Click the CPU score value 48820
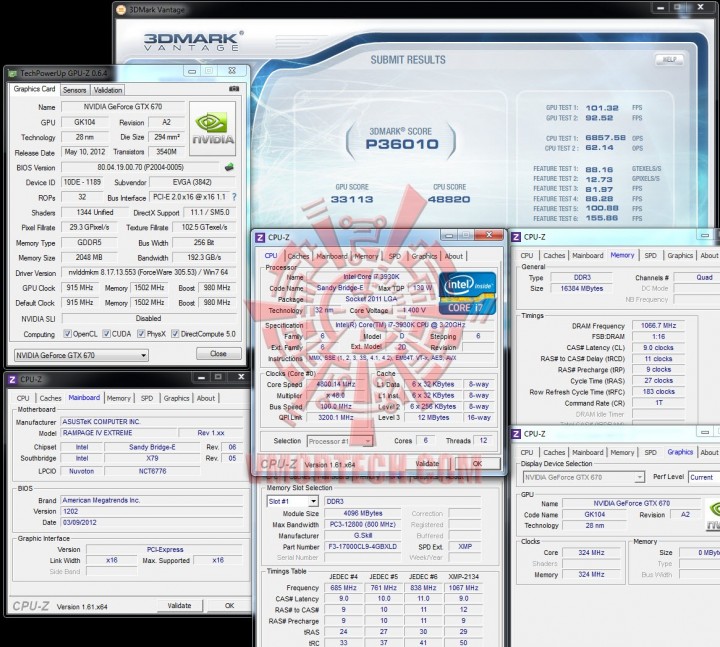The height and width of the screenshot is (647, 720). pos(449,199)
